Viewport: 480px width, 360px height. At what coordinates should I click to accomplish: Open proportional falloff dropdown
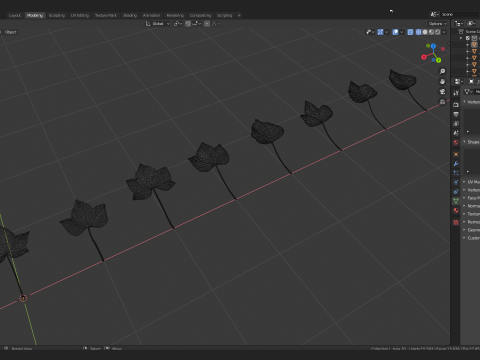[216, 24]
